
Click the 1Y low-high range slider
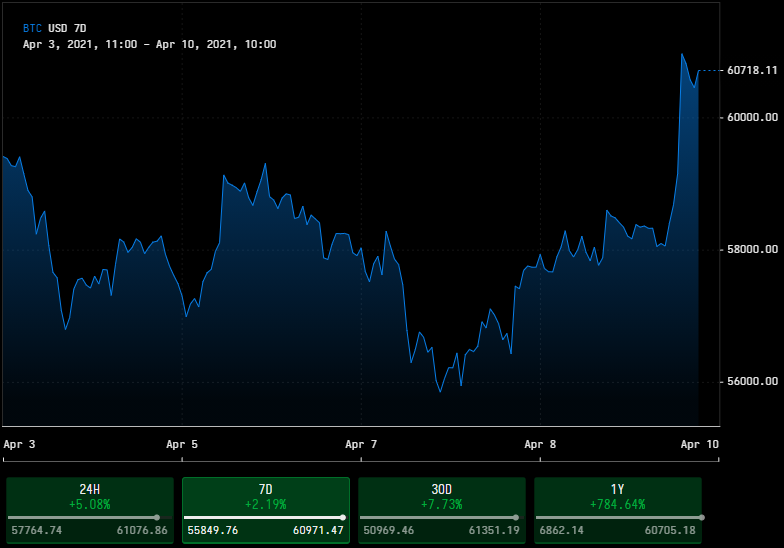point(618,517)
